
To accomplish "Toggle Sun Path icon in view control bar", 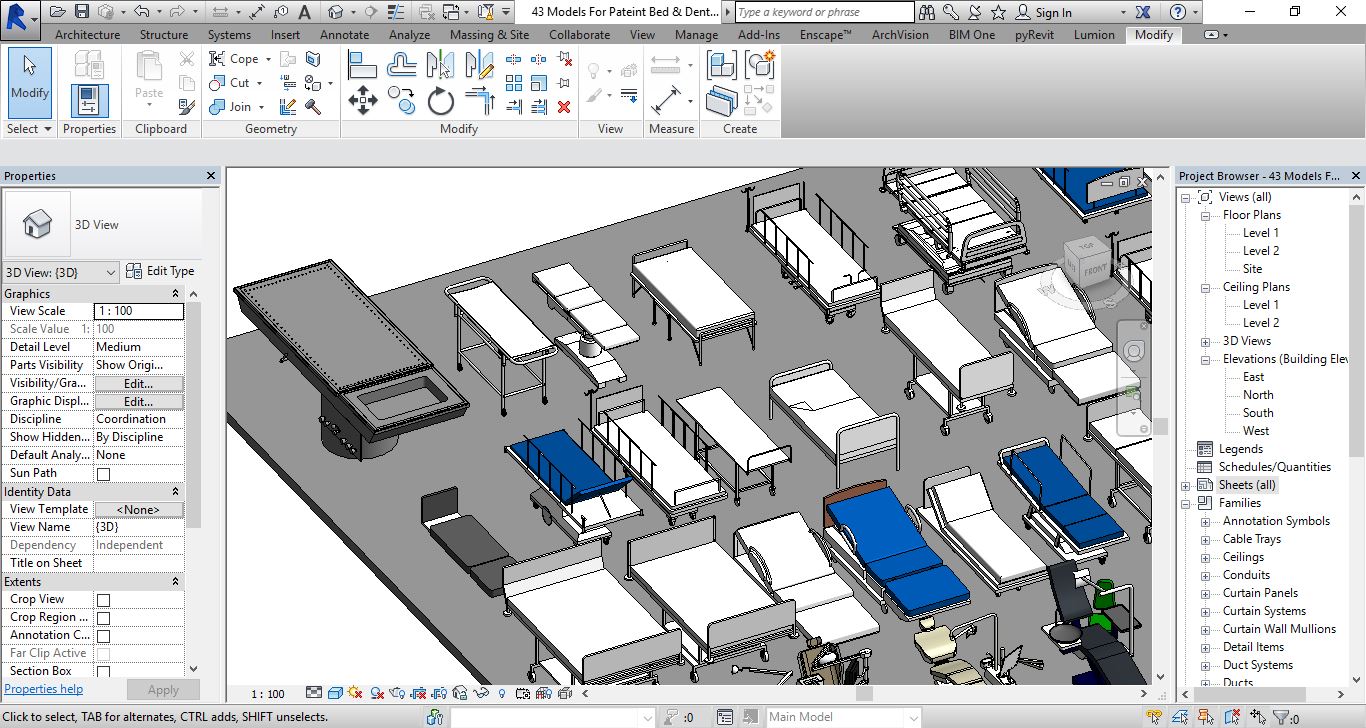I will 356,693.
